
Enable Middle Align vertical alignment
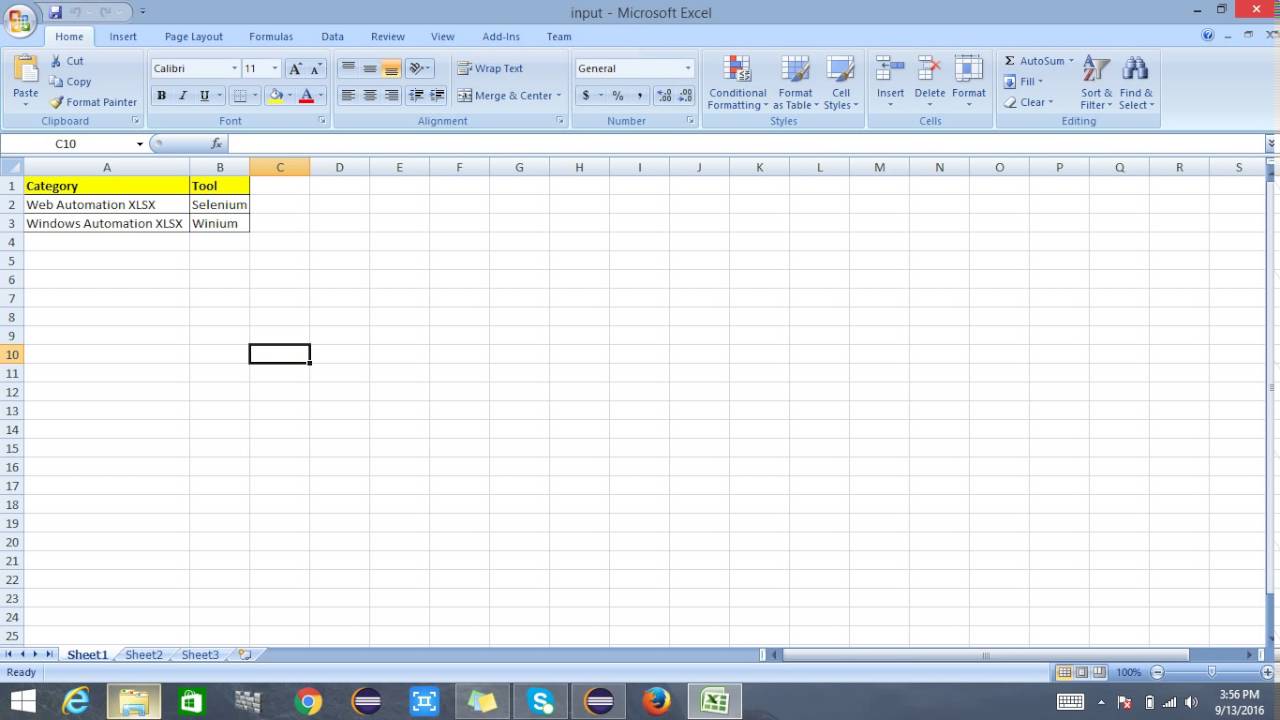coord(370,68)
